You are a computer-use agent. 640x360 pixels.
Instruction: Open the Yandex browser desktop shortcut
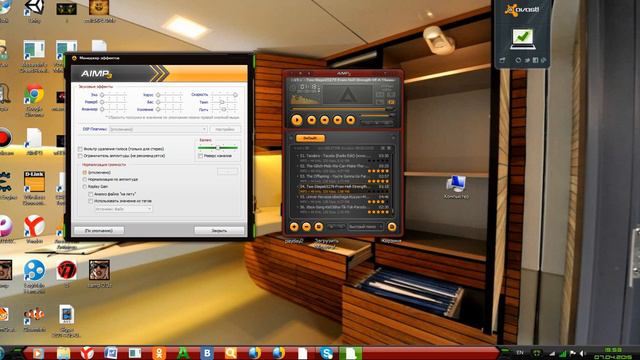pos(34,229)
